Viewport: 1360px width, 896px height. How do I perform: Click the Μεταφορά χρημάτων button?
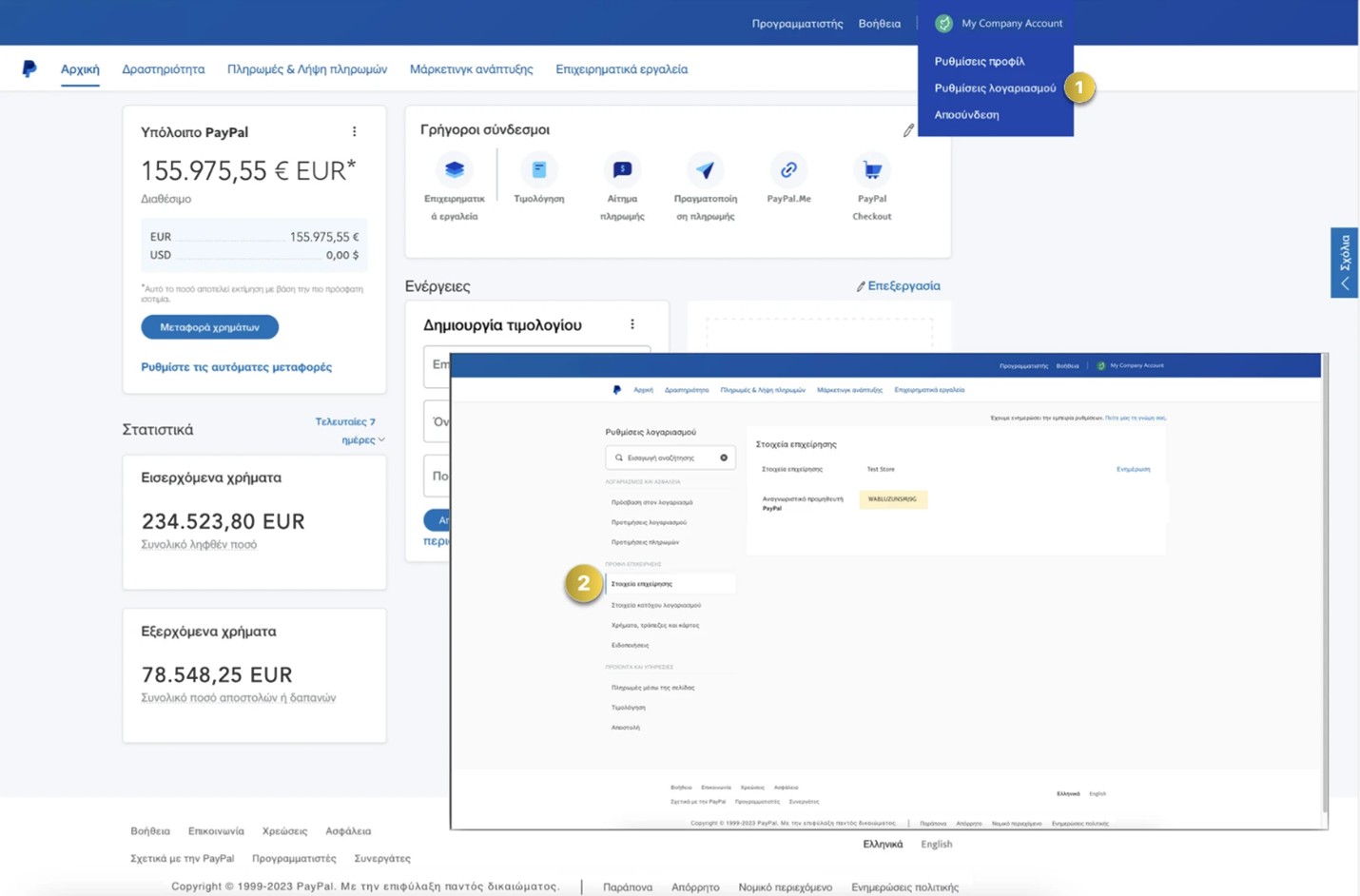coord(208,326)
